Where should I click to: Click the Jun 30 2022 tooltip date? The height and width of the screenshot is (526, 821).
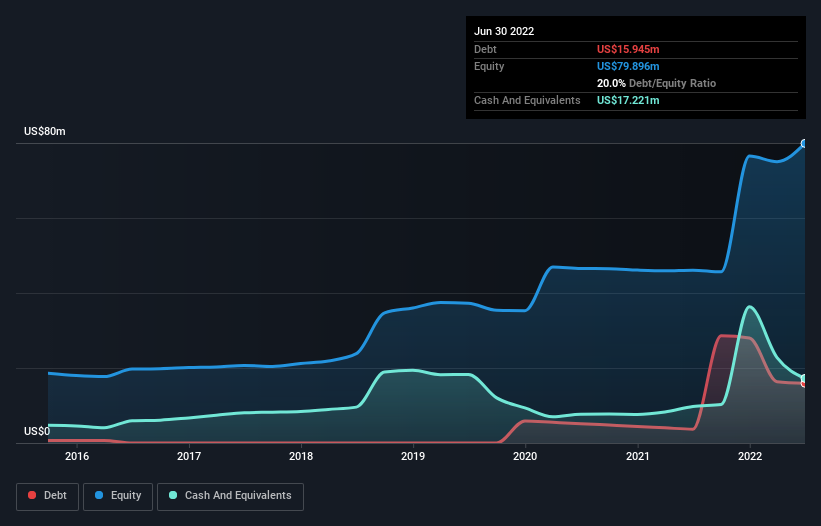pyautogui.click(x=504, y=31)
